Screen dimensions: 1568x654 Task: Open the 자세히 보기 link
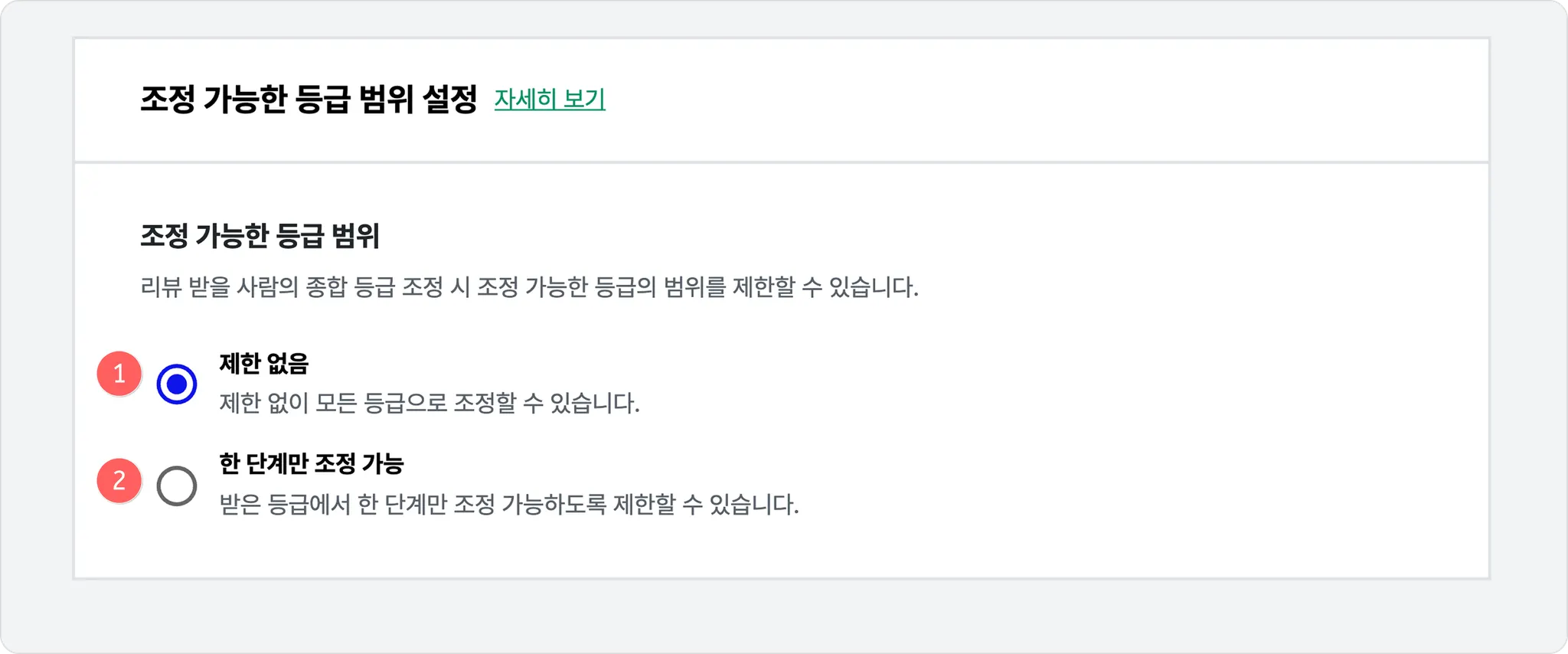549,100
